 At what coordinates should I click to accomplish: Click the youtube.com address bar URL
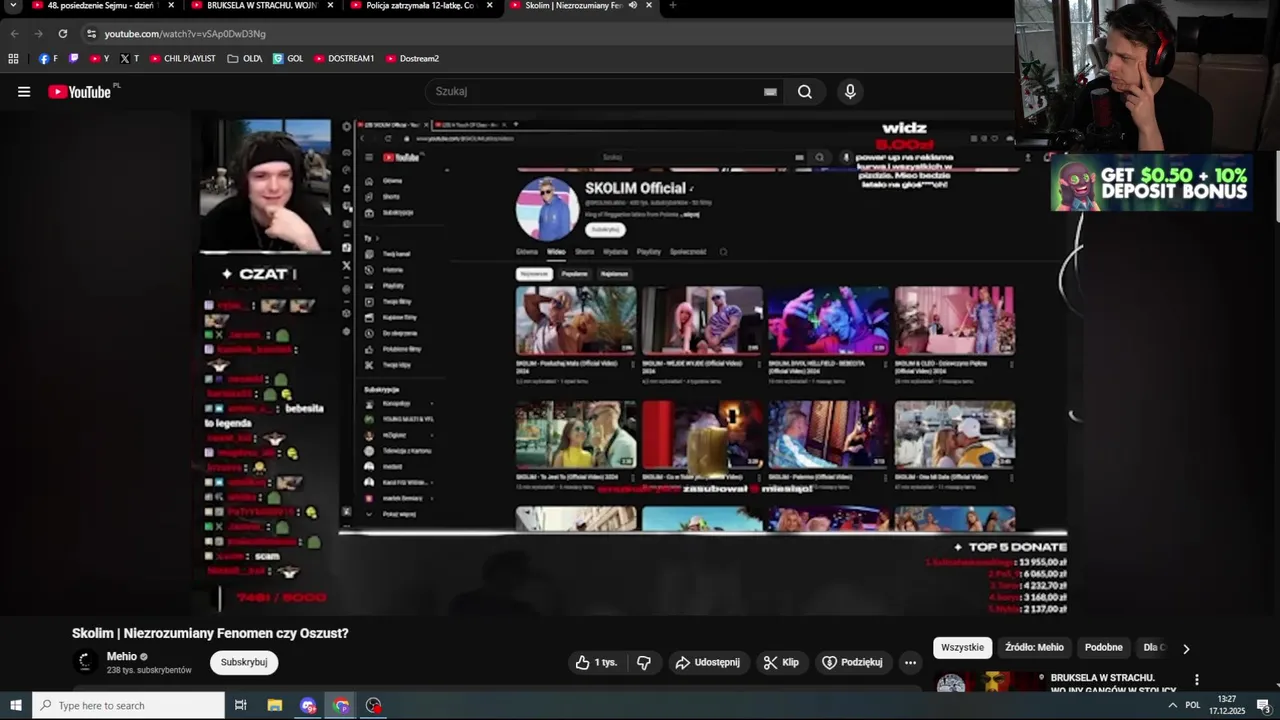click(185, 34)
